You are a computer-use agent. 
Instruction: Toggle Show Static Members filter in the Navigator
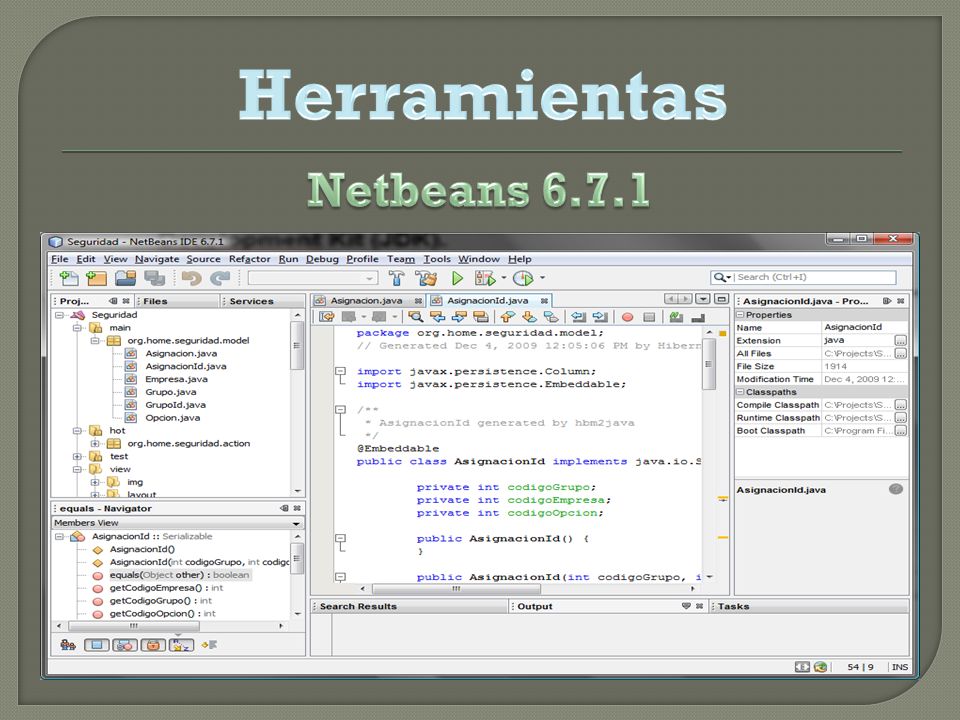[x=125, y=645]
